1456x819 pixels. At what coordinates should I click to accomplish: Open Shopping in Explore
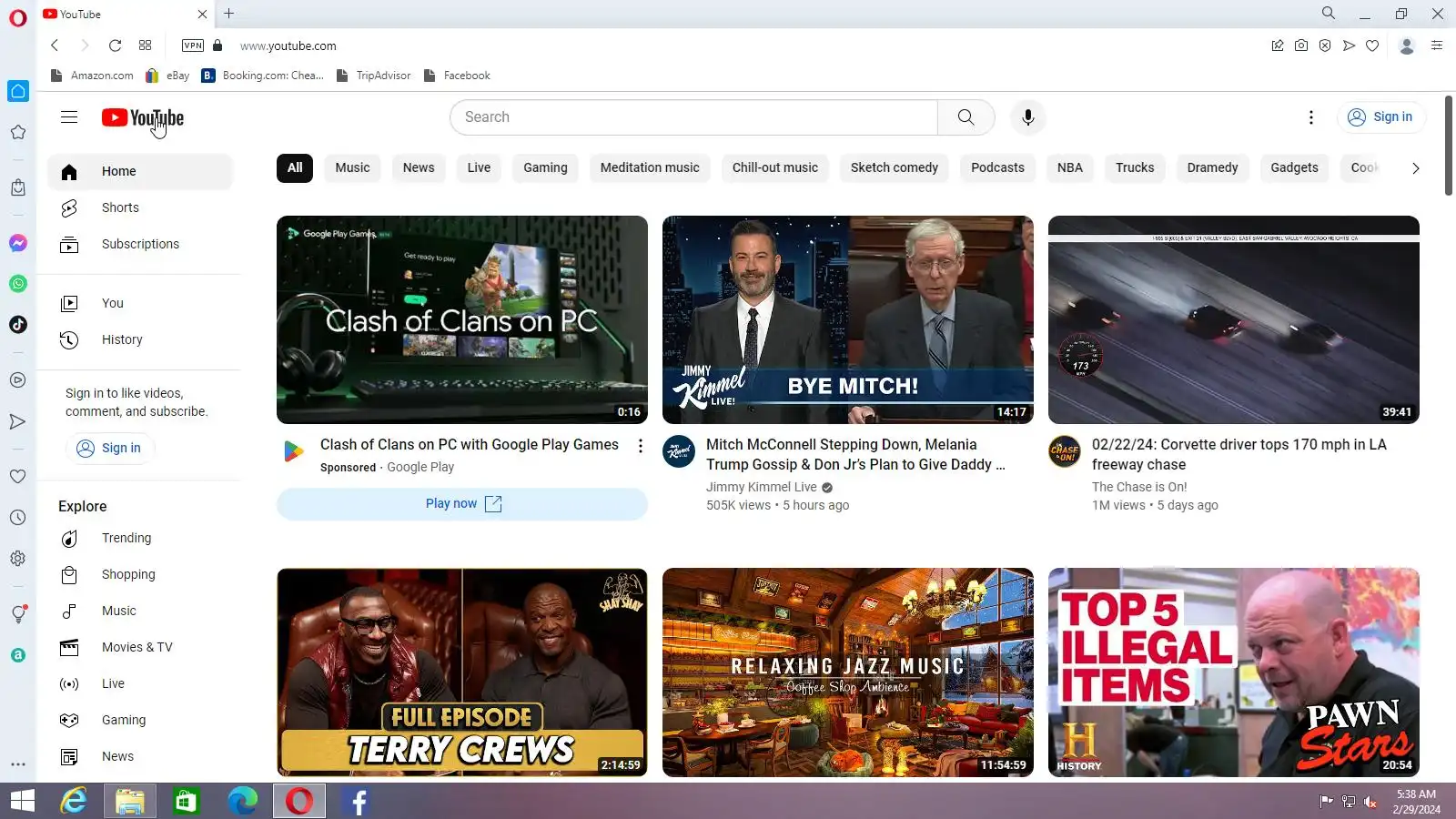click(x=140, y=574)
